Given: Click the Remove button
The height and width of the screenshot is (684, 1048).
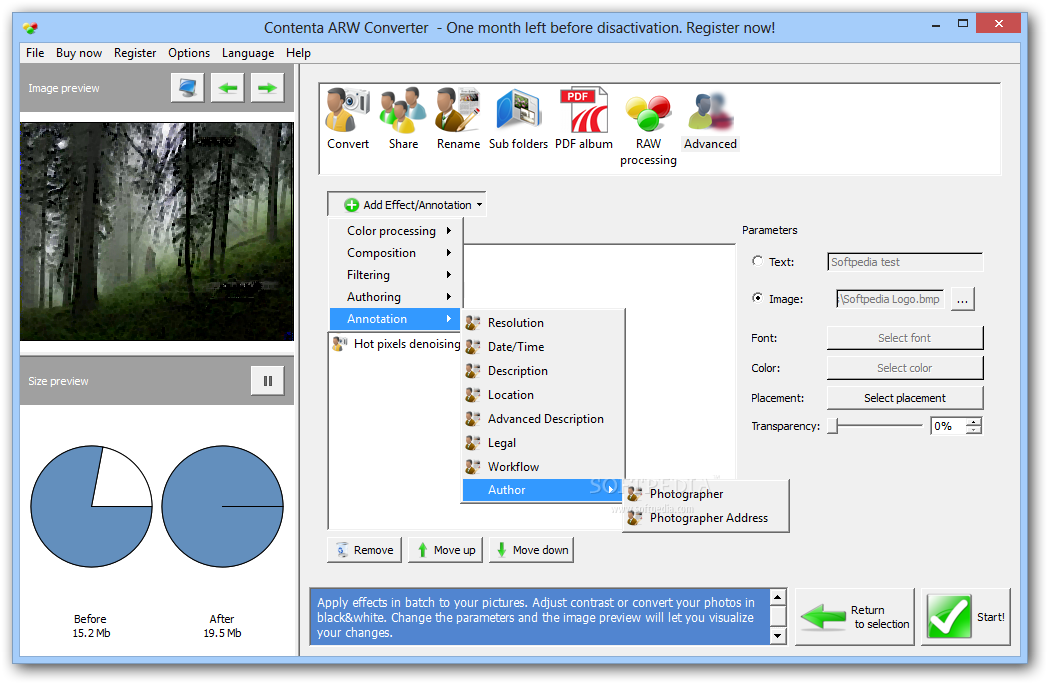Looking at the screenshot, I should tap(364, 550).
